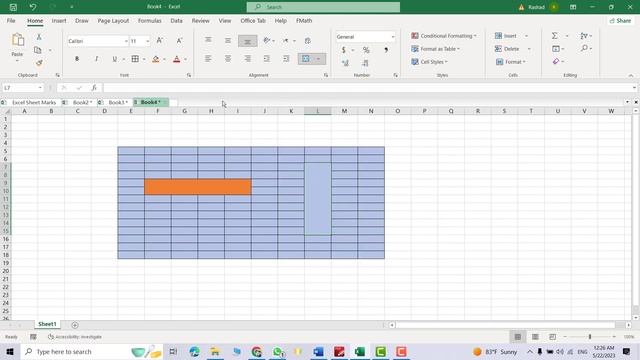Screen dimensions: 640x360
Task: Align text to top
Action: pyautogui.click(x=208, y=40)
